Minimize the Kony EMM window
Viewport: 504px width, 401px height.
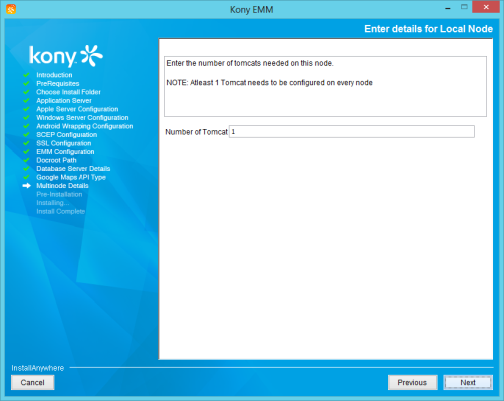448,8
